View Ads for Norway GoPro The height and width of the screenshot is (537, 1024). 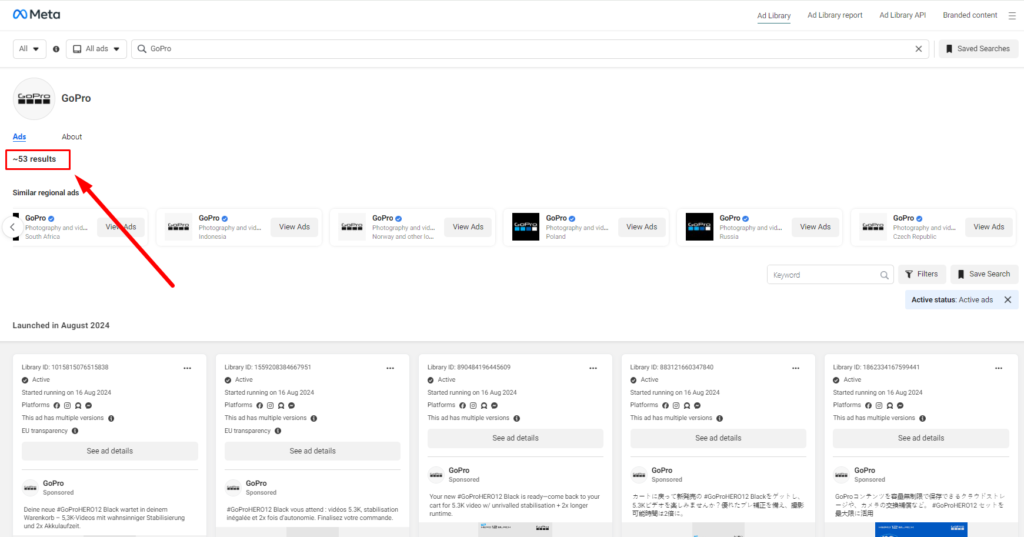pyautogui.click(x=468, y=227)
